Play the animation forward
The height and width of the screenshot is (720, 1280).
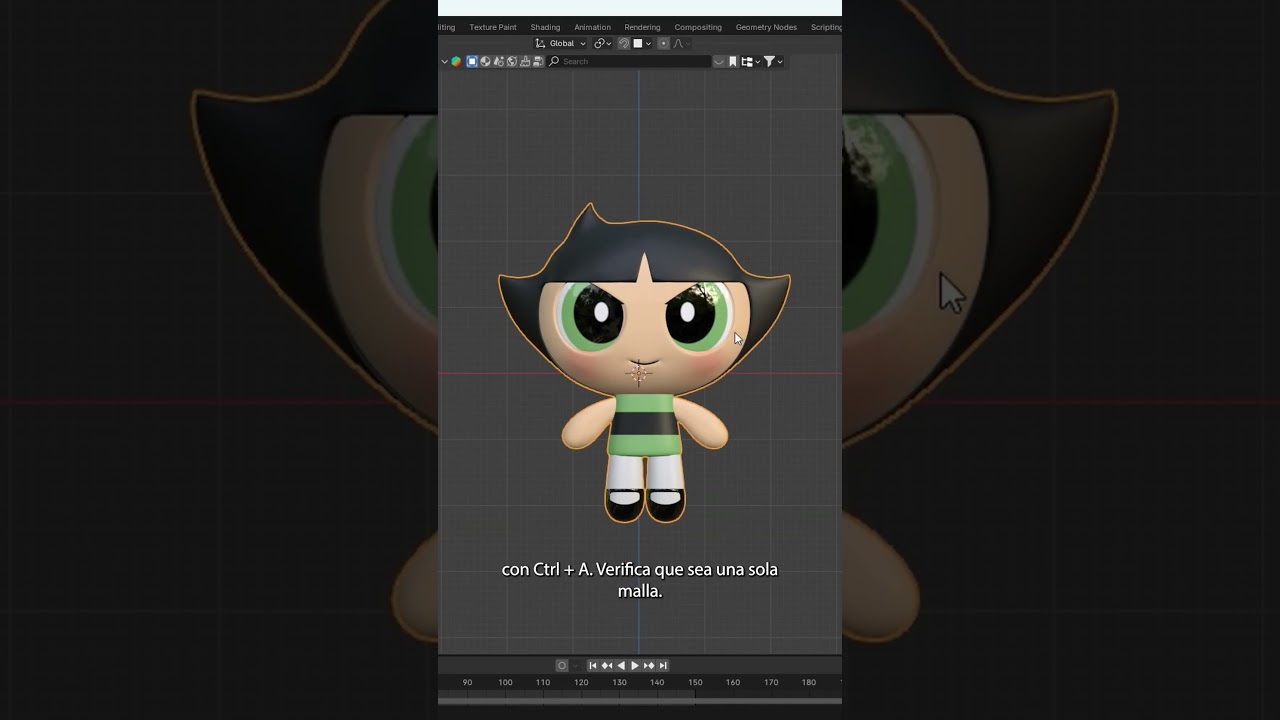635,665
